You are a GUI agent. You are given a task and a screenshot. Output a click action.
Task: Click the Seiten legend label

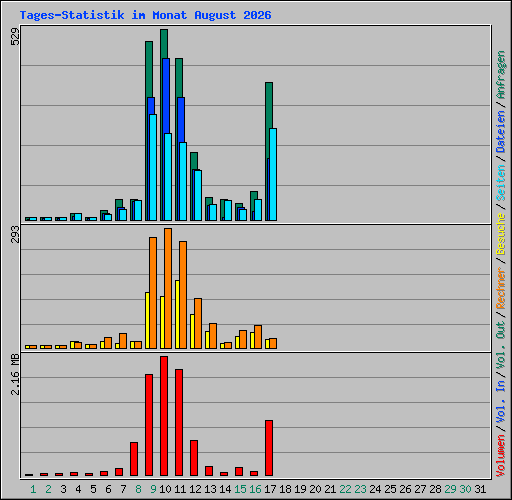501,183
